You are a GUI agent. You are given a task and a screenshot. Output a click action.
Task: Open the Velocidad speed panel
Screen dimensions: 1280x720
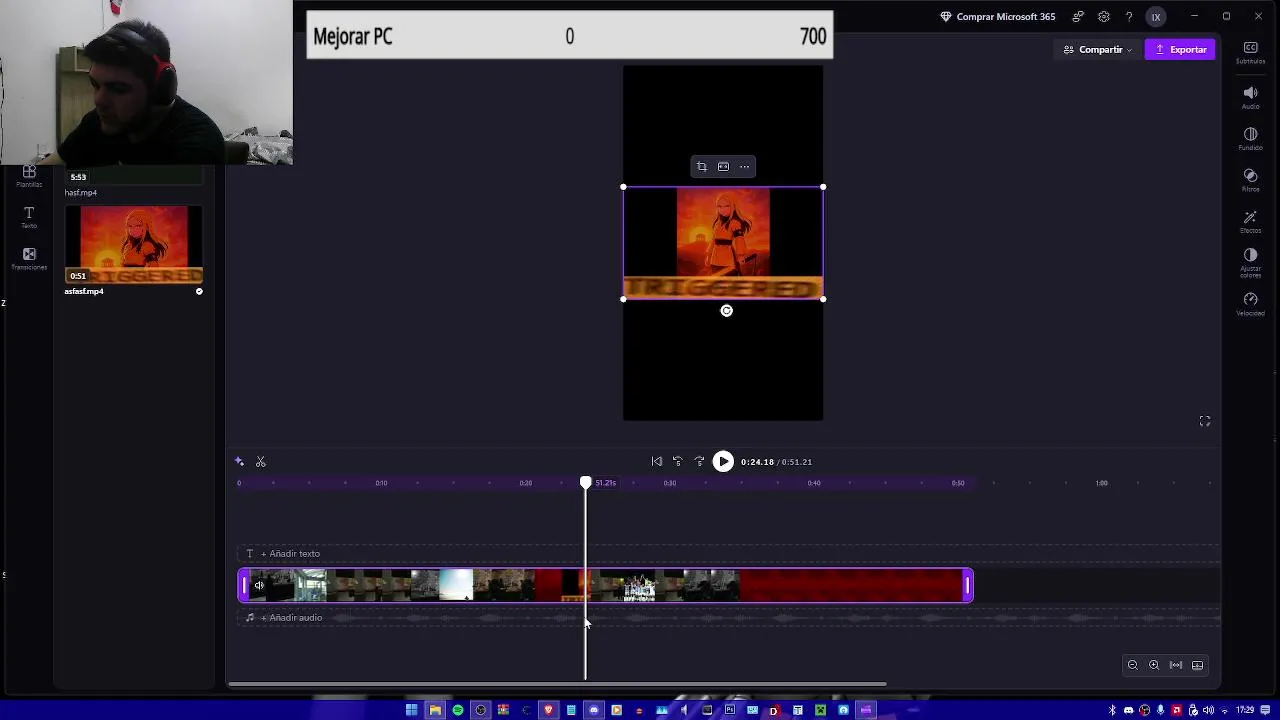coord(1250,303)
